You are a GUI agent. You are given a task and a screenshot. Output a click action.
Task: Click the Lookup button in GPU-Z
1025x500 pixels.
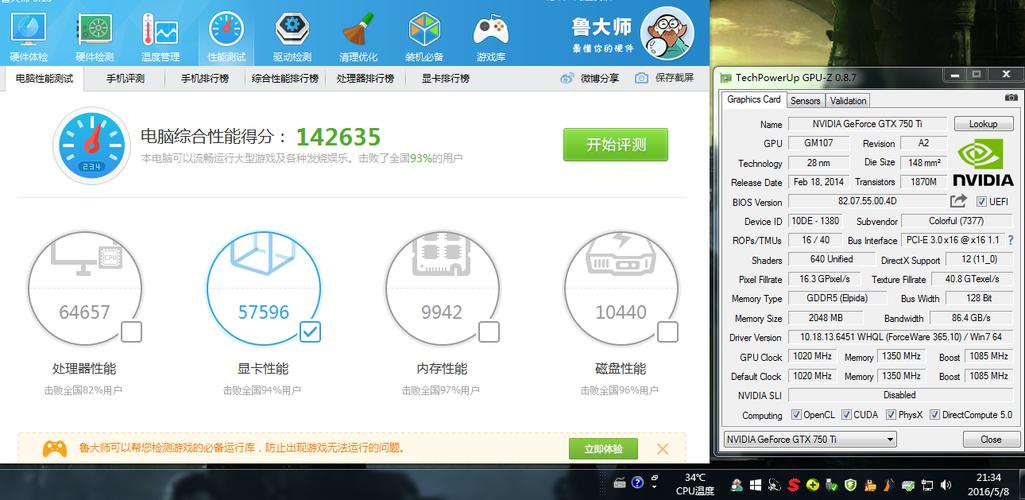click(x=983, y=124)
